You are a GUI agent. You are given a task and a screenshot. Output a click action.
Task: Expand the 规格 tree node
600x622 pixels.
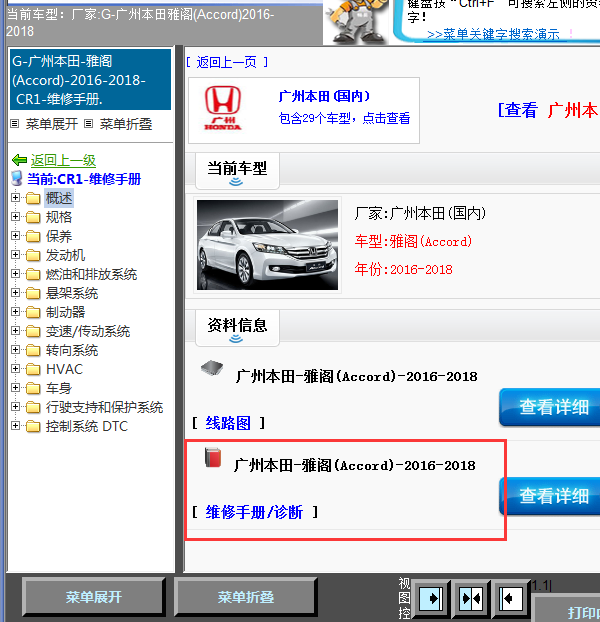(x=15, y=217)
